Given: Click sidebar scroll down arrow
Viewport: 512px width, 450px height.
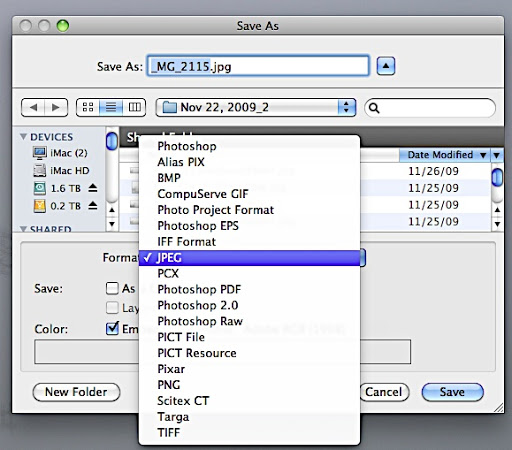Looking at the screenshot, I should pos(112,224).
